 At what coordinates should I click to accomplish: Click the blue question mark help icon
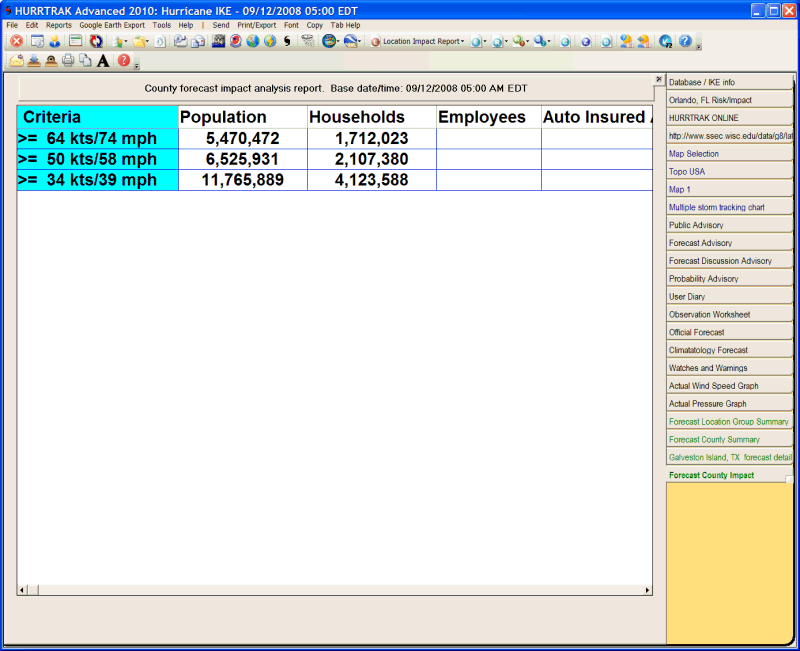685,42
